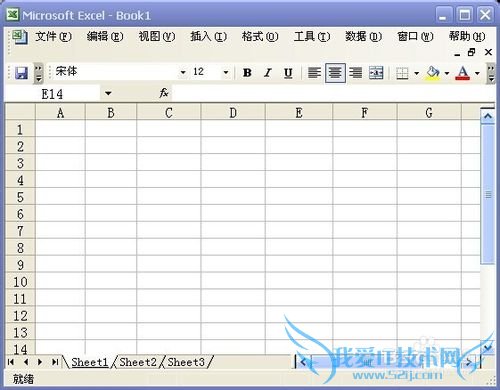
Task: Click horizontal scrollbar left arrow
Action: click(x=303, y=362)
